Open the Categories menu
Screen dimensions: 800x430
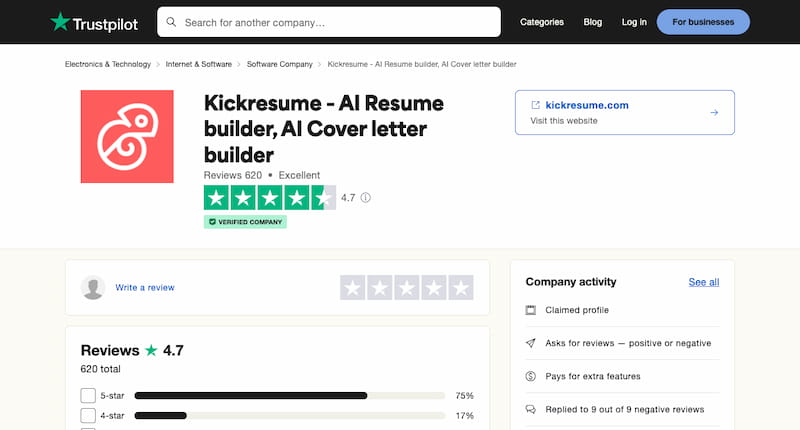(x=542, y=22)
